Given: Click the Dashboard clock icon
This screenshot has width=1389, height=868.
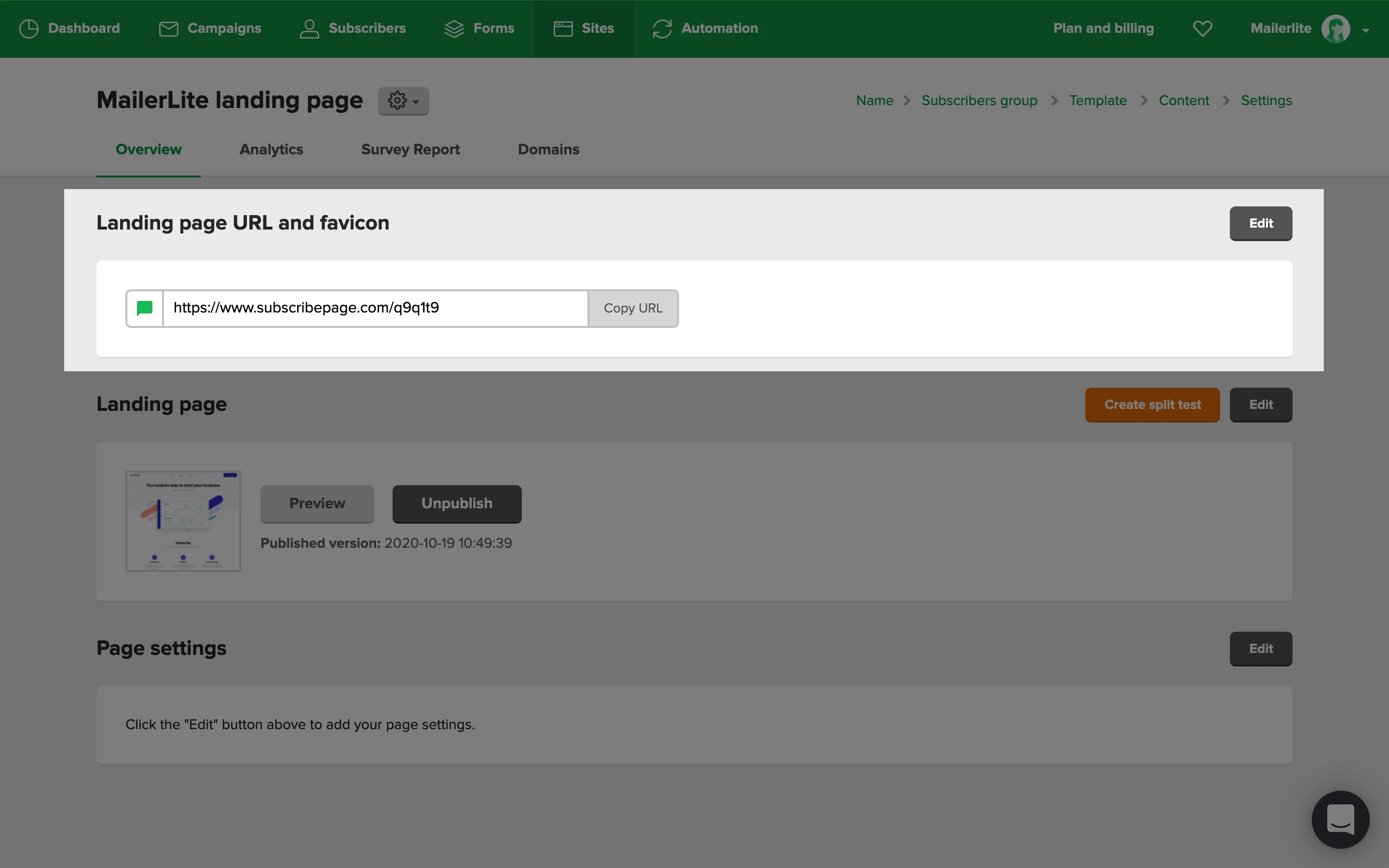Looking at the screenshot, I should [x=29, y=29].
